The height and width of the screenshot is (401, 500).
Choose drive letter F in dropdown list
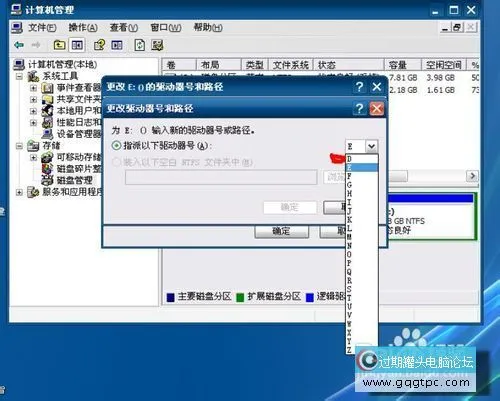click(362, 176)
